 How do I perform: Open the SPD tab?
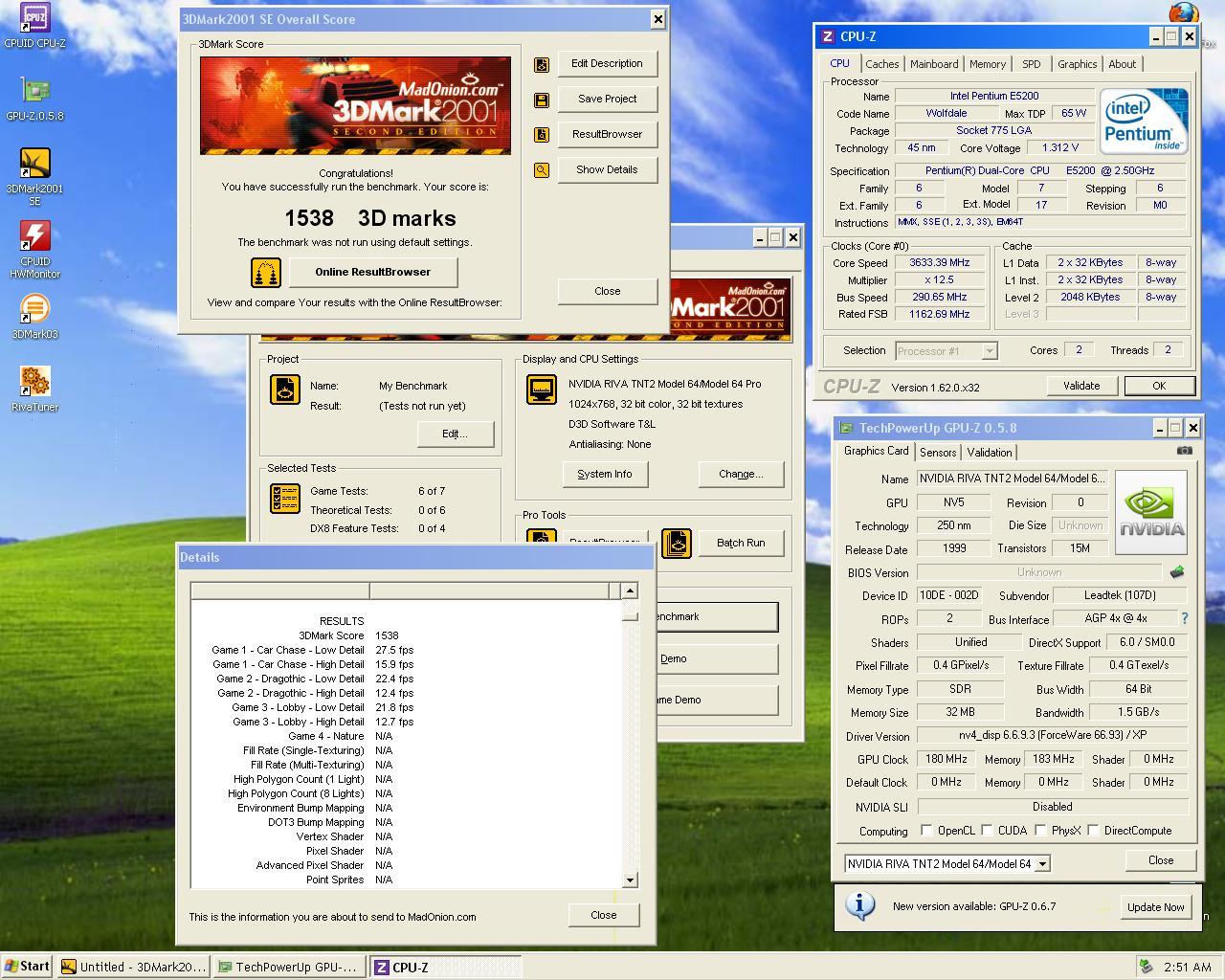(x=1031, y=64)
